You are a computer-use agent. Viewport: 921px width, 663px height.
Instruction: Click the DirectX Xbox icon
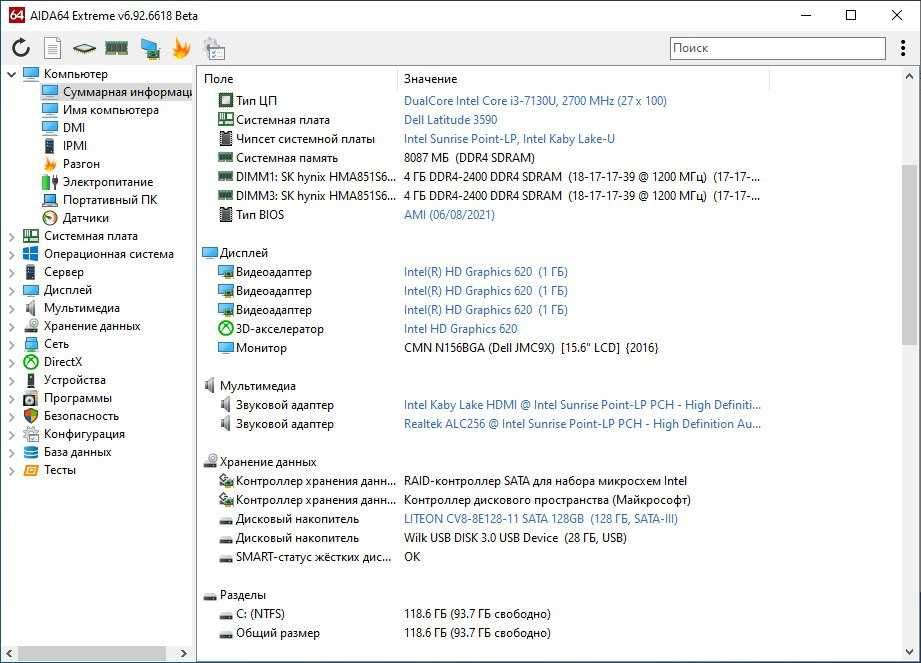pyautogui.click(x=31, y=362)
